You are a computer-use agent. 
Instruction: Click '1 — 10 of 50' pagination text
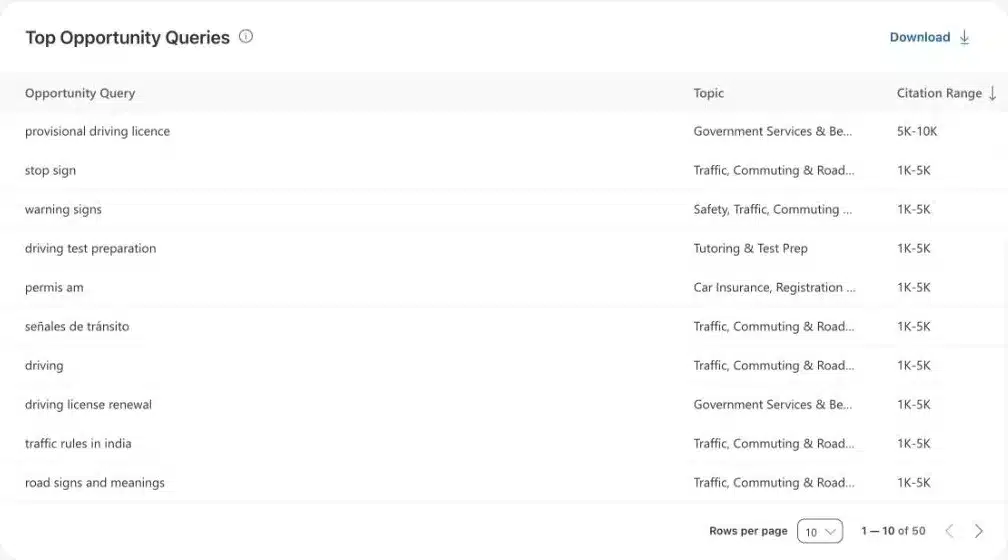(x=893, y=531)
